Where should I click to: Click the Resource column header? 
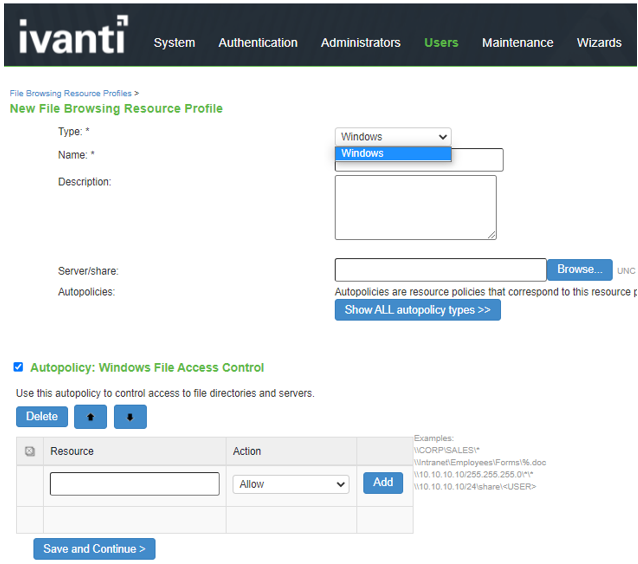point(72,451)
